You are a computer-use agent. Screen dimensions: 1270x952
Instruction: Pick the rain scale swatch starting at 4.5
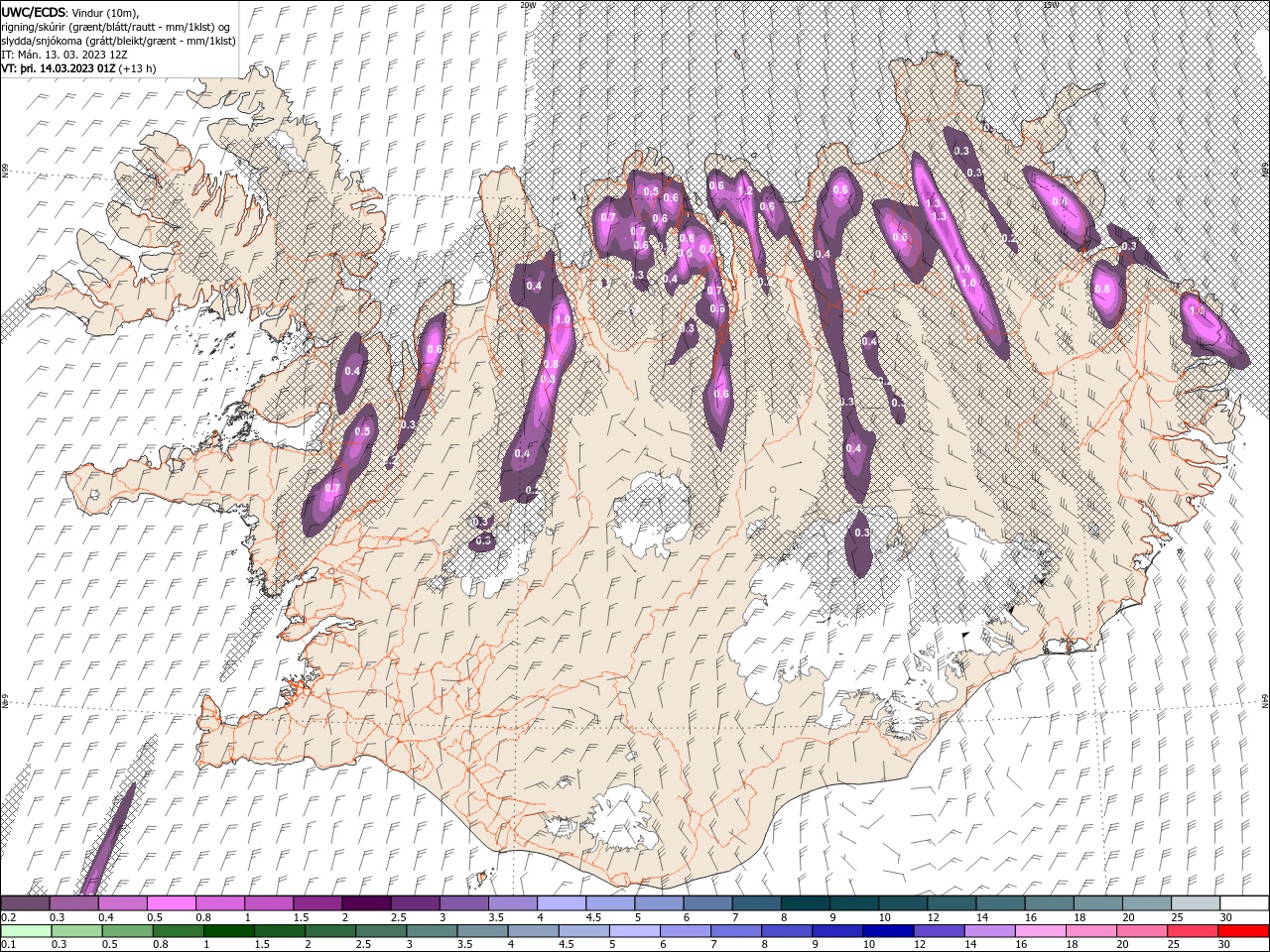[x=583, y=931]
